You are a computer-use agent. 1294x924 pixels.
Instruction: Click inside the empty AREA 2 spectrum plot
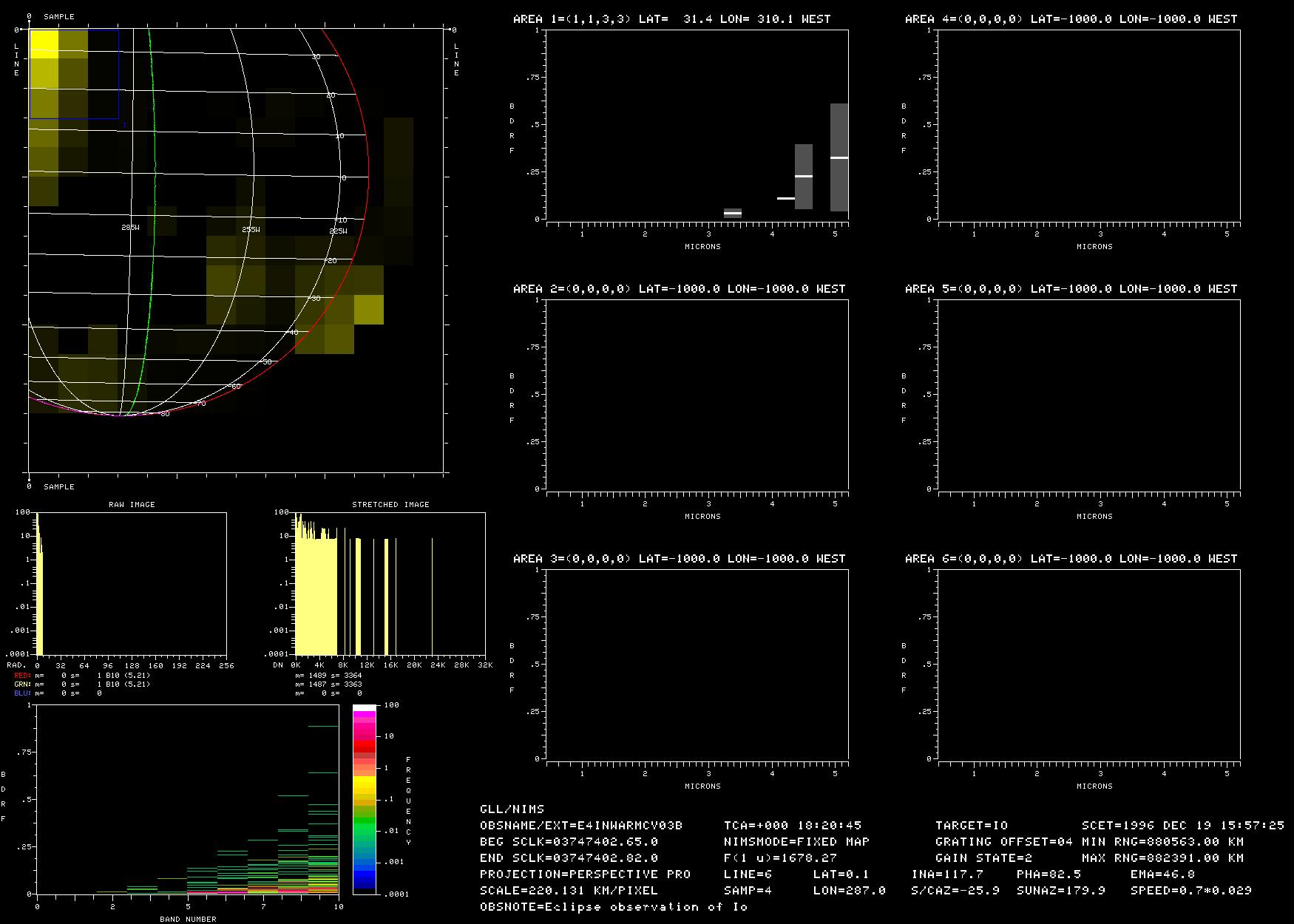tap(697, 394)
